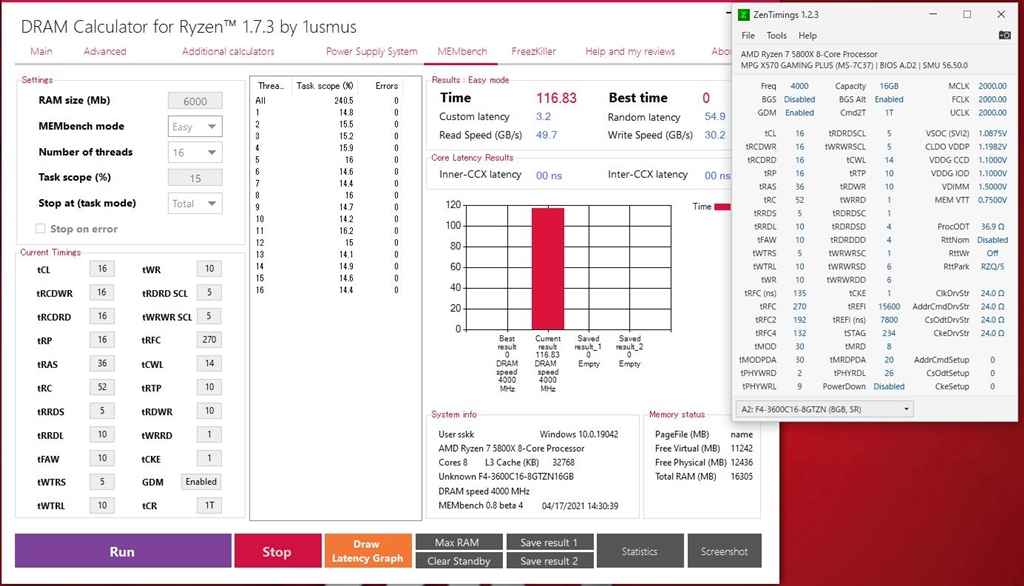
Task: Click the red Stop button
Action: pyautogui.click(x=278, y=551)
